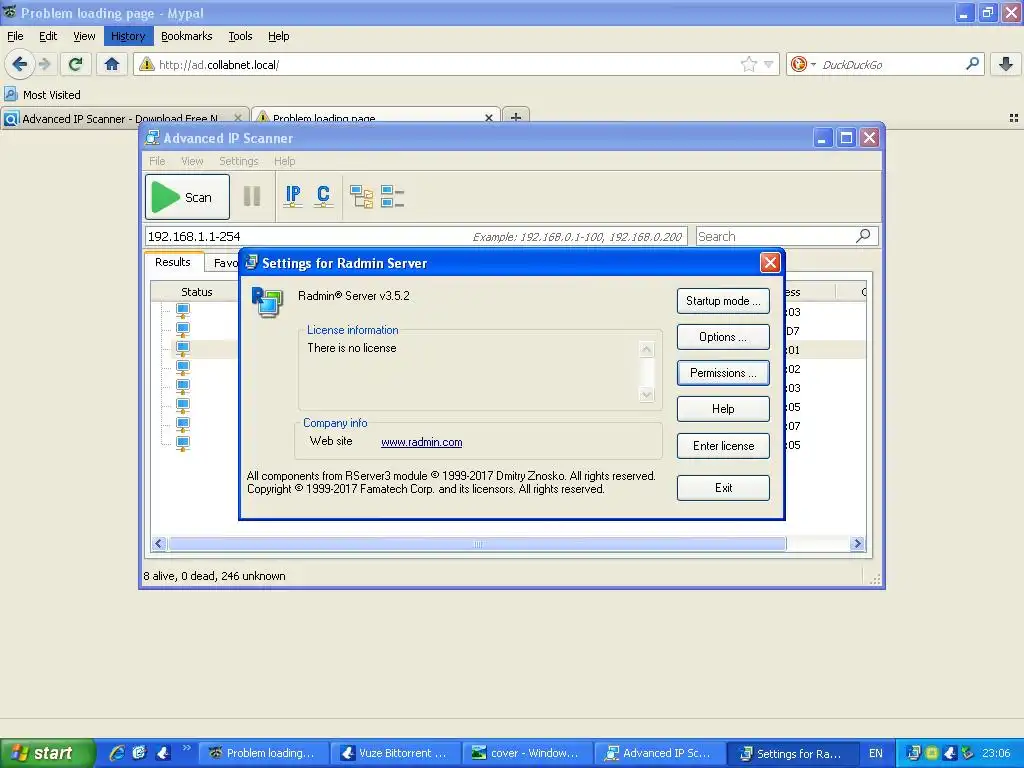Switch to Advanced IP Scanner download tab
The width and height of the screenshot is (1024, 768).
pos(119,118)
